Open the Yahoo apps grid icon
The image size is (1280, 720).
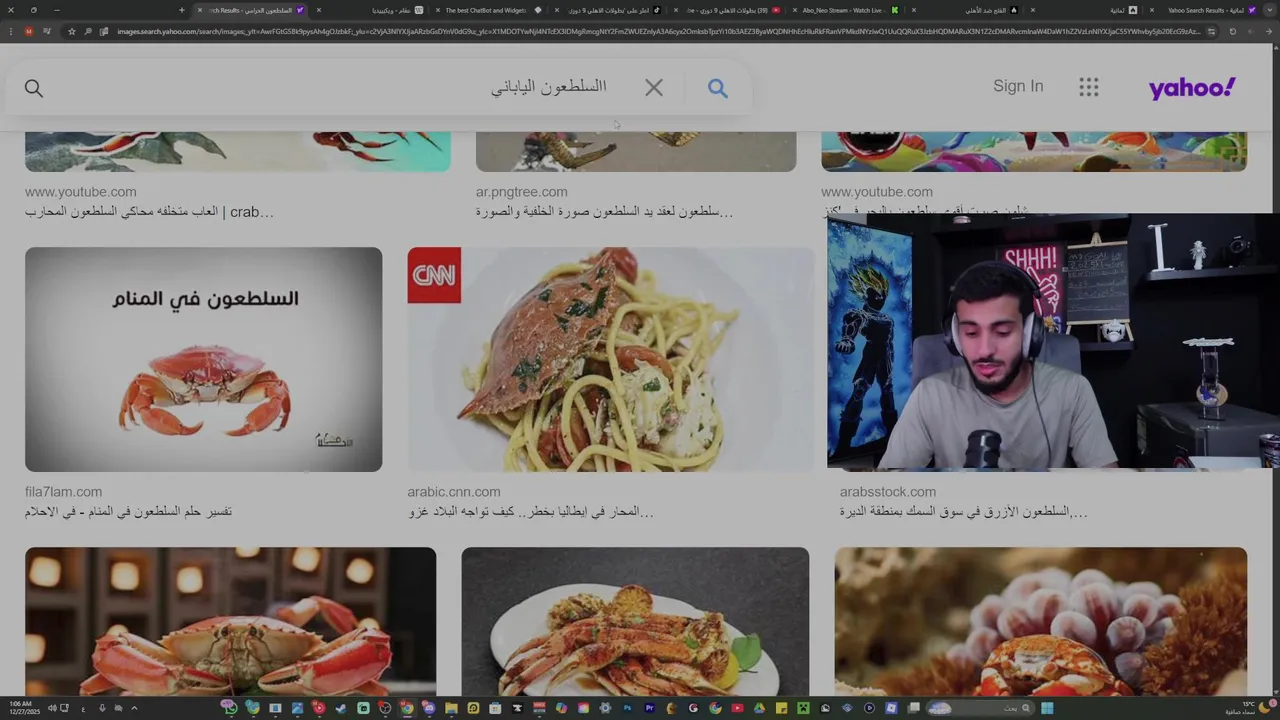(x=1089, y=87)
